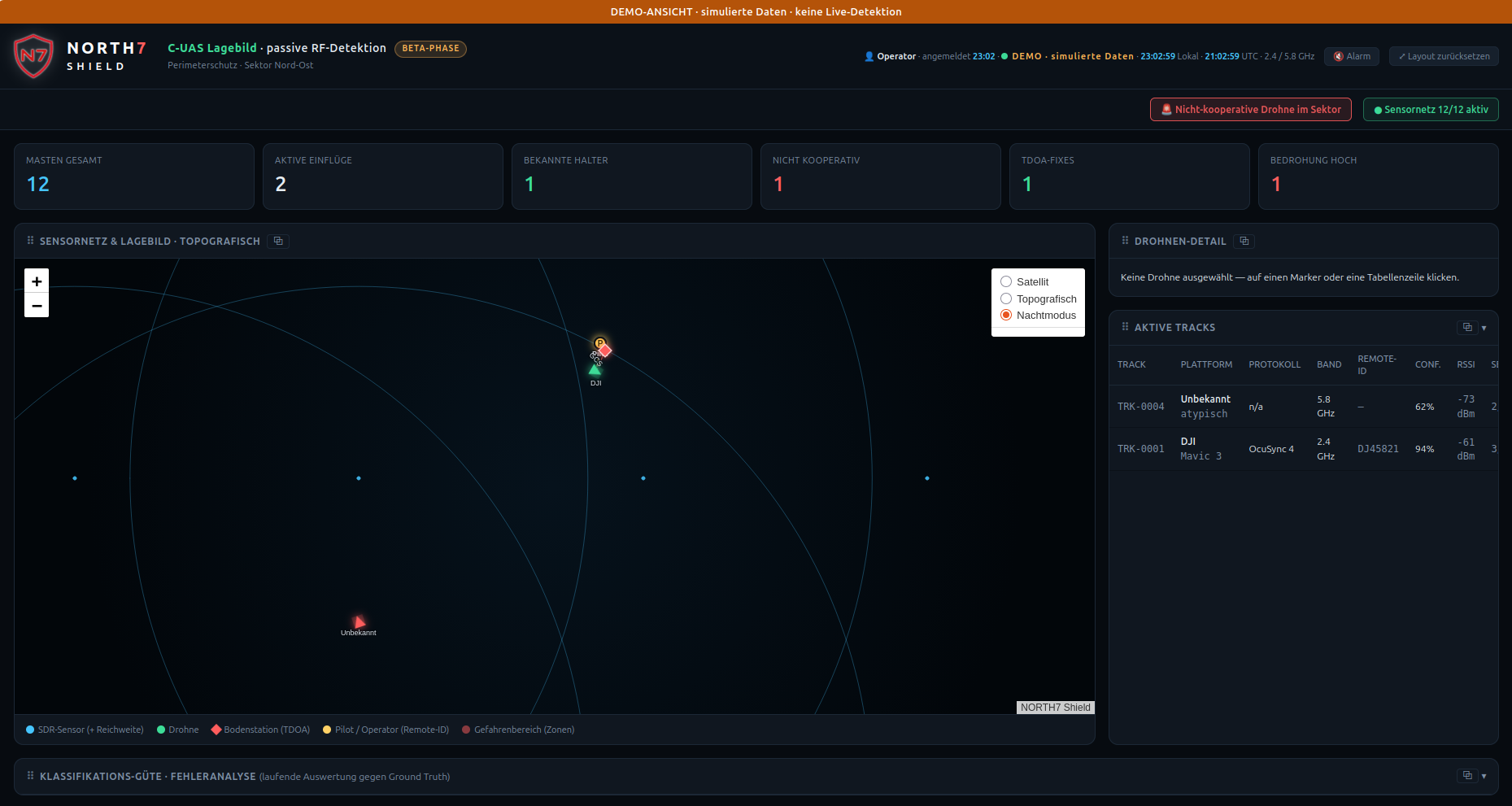Click the 94% confidence value

click(x=1424, y=449)
